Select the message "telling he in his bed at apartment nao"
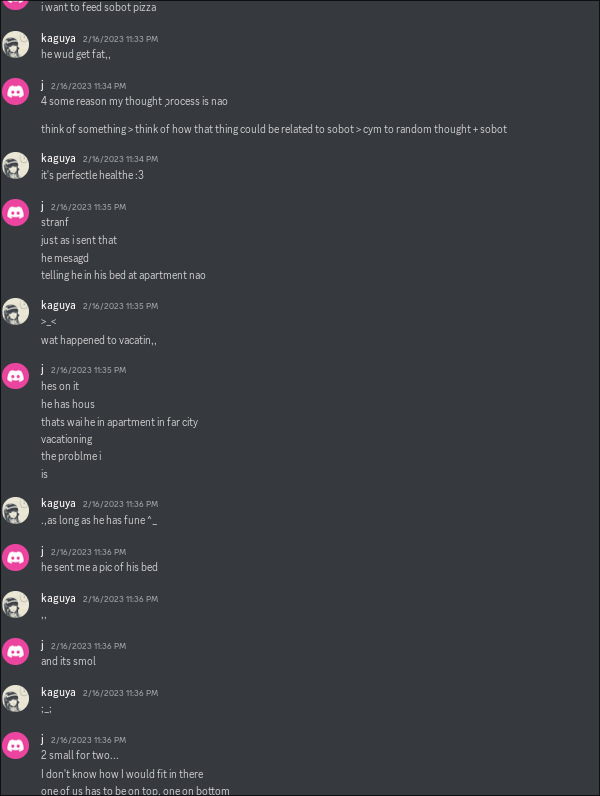The height and width of the screenshot is (796, 600). (x=123, y=275)
